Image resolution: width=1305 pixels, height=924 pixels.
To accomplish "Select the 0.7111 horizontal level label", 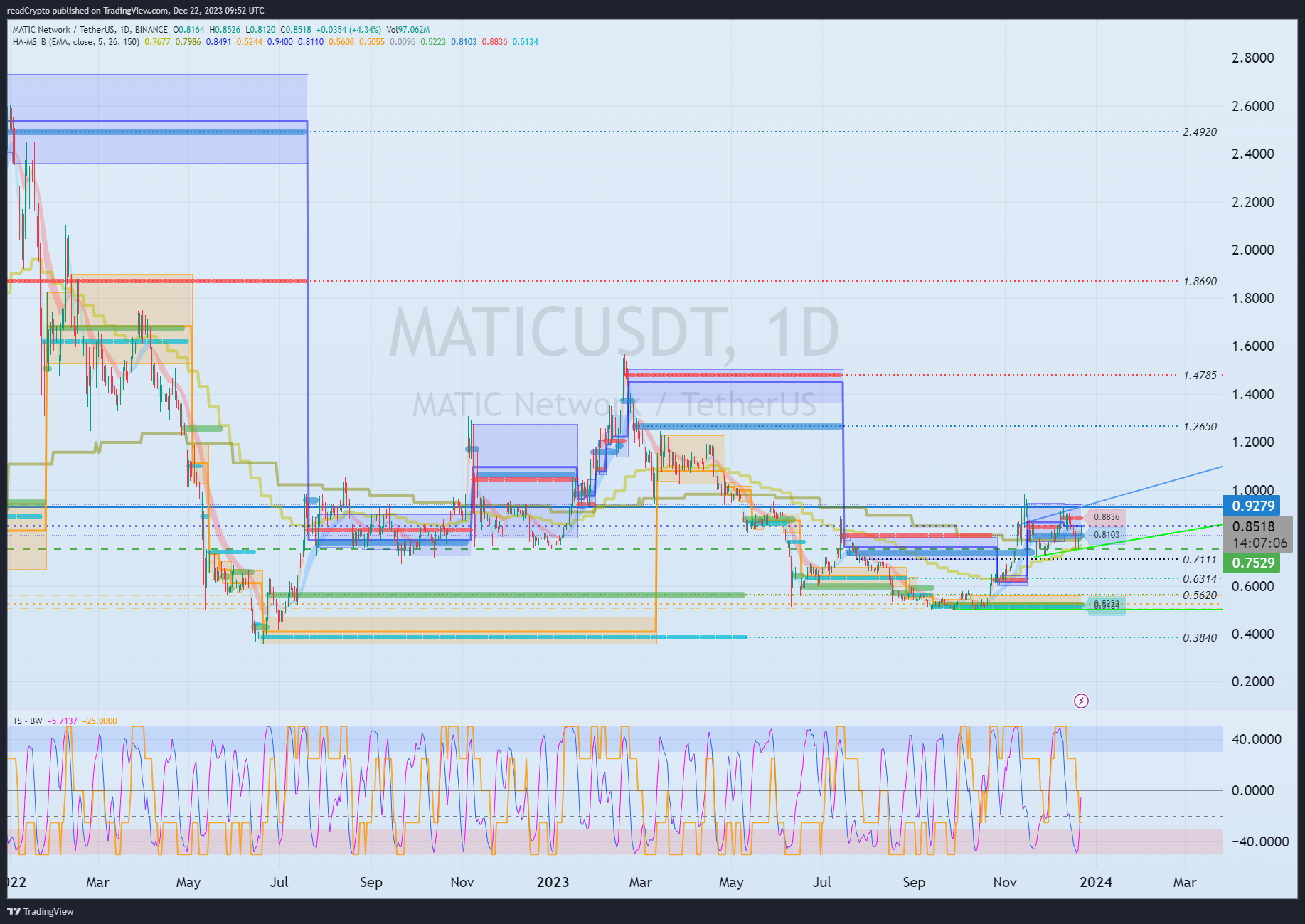I will point(1200,560).
